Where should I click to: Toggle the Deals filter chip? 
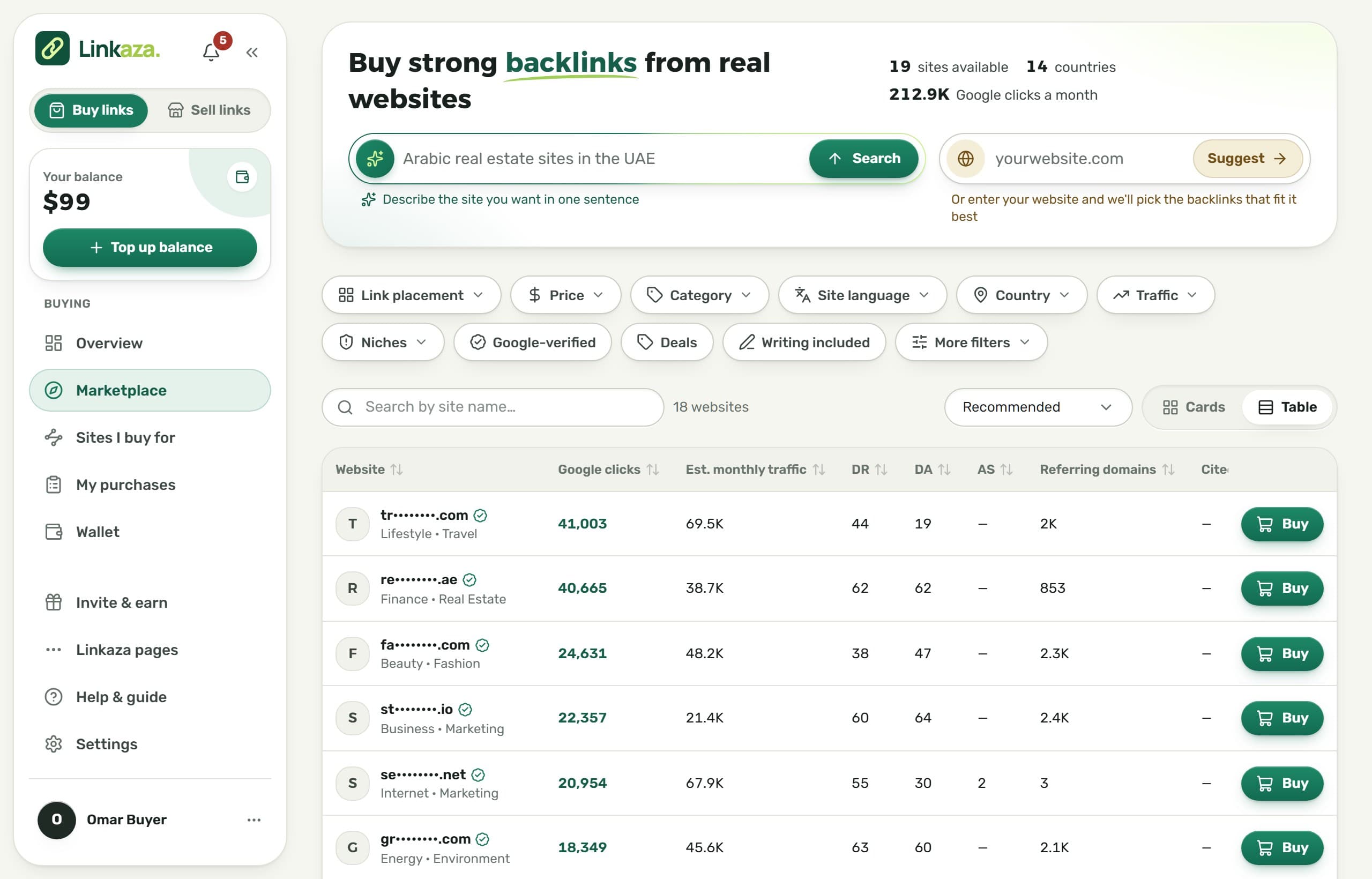667,342
